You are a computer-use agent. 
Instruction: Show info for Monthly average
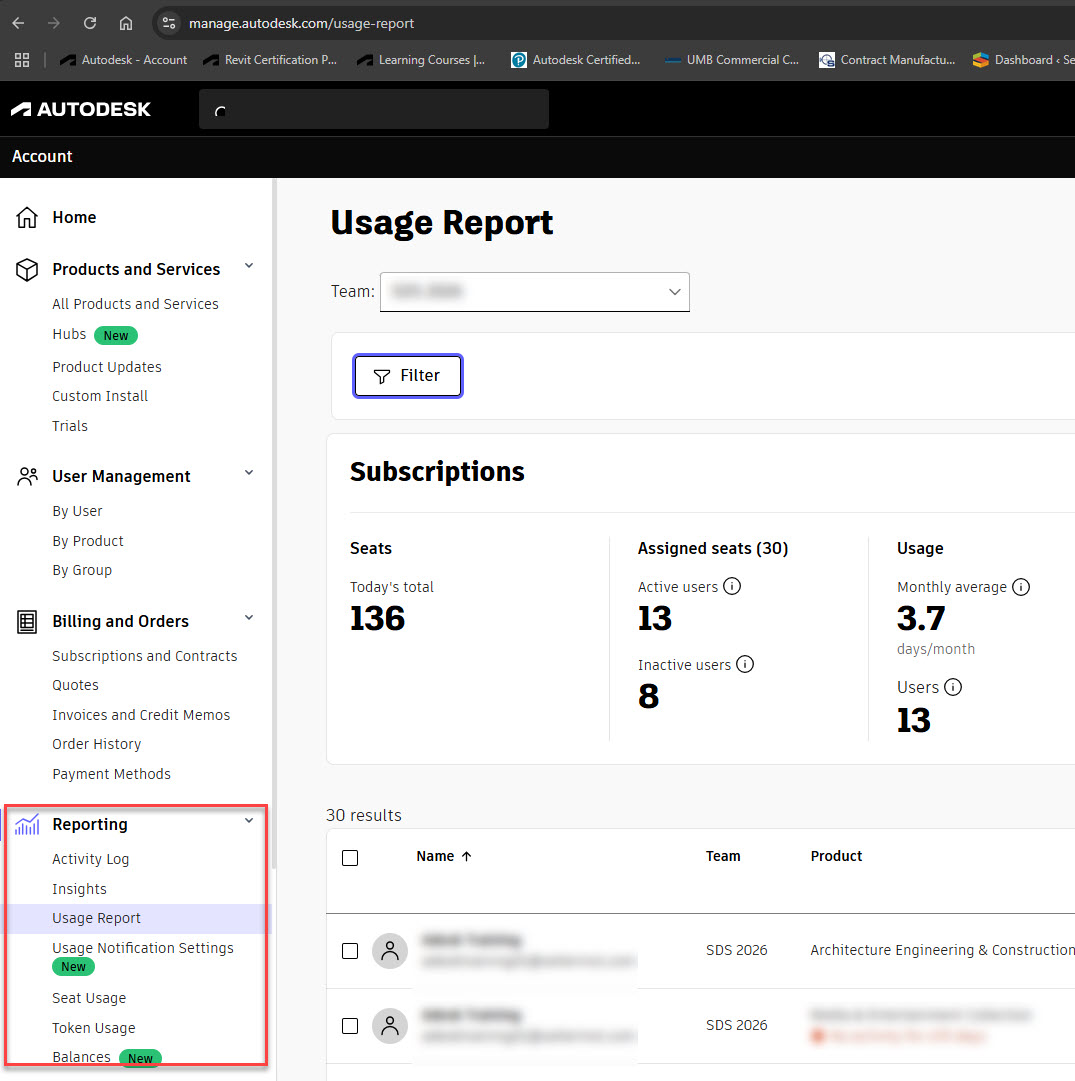tap(1021, 587)
